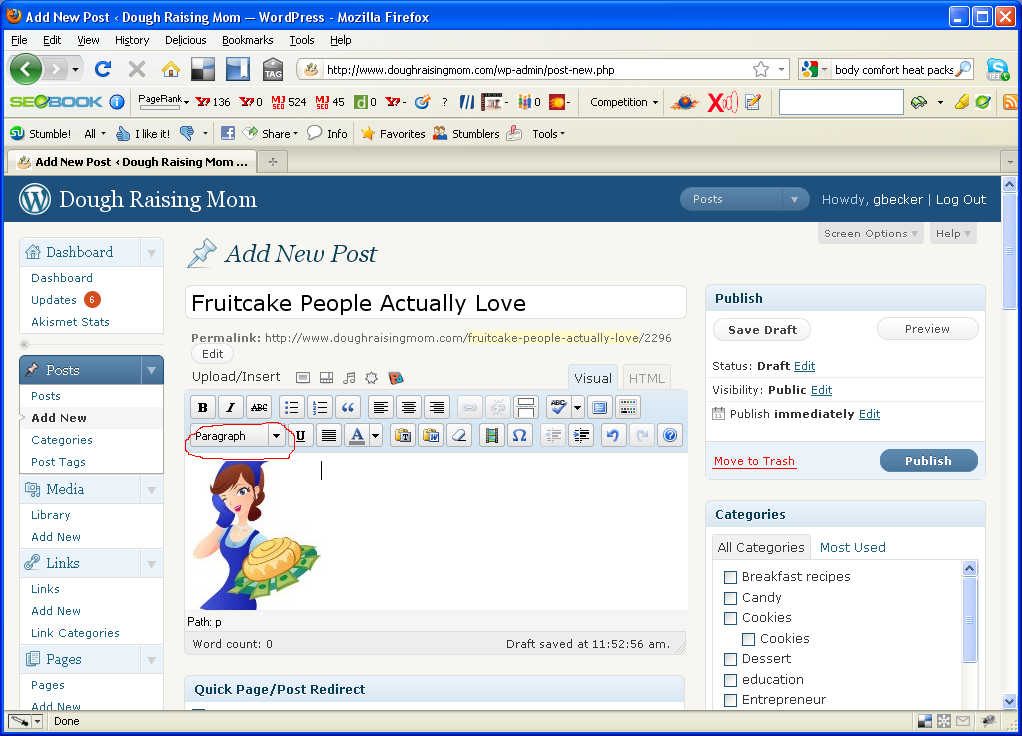Hide the kitchen sink toolbar row
This screenshot has width=1022, height=736.
pos(628,407)
